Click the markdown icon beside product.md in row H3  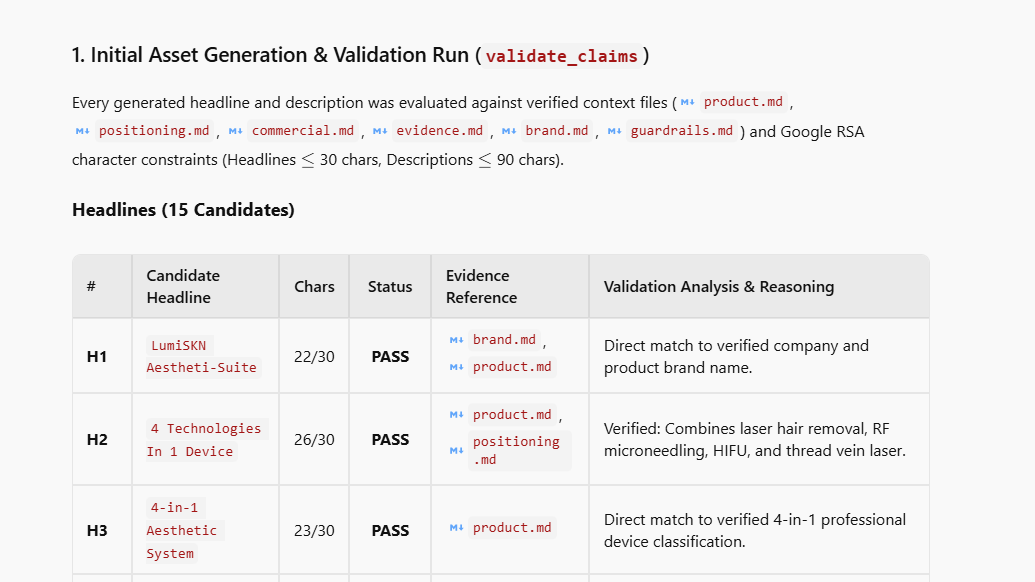(x=457, y=528)
